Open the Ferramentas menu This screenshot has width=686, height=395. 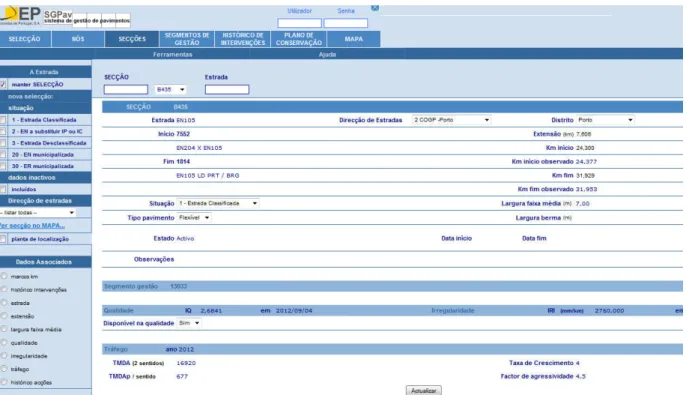point(172,55)
